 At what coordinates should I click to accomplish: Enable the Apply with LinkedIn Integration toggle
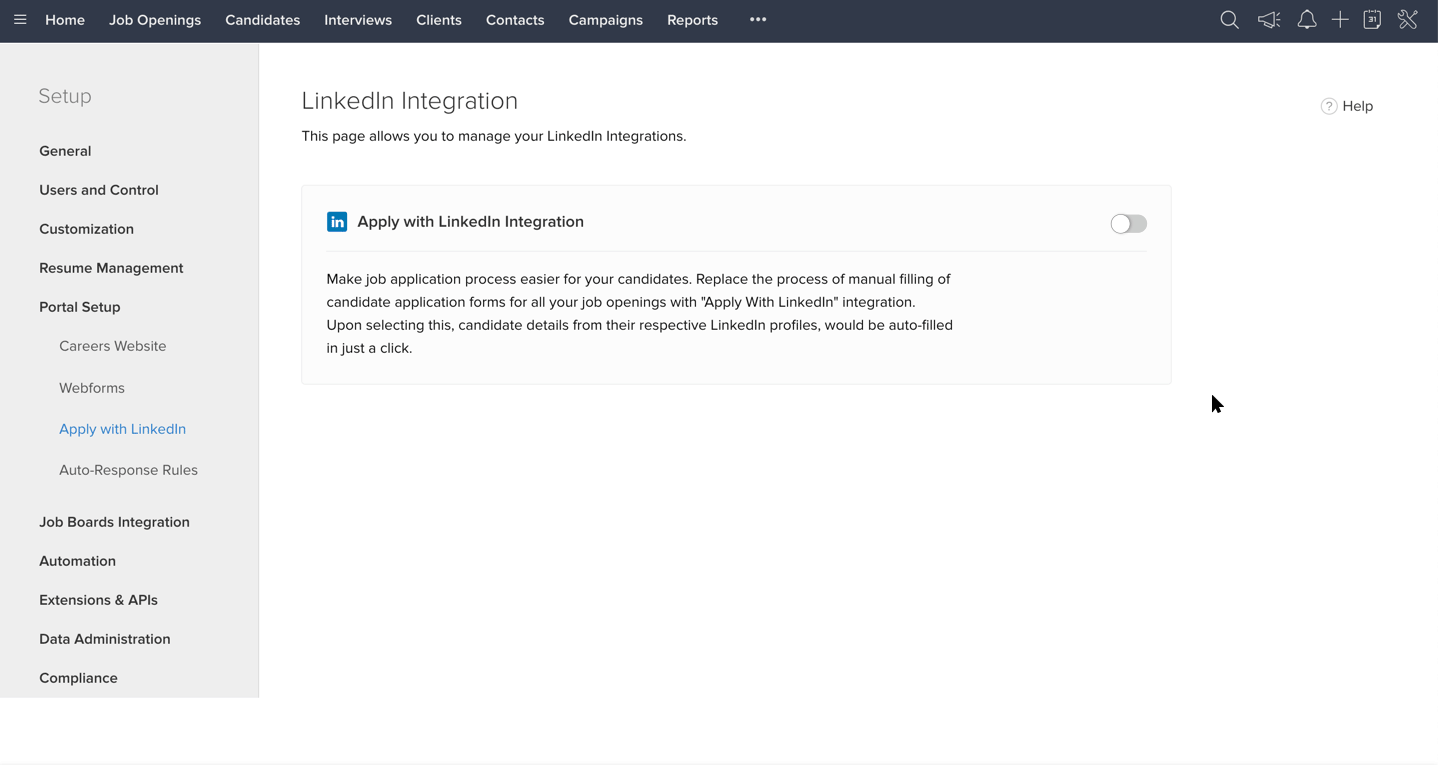point(1128,224)
